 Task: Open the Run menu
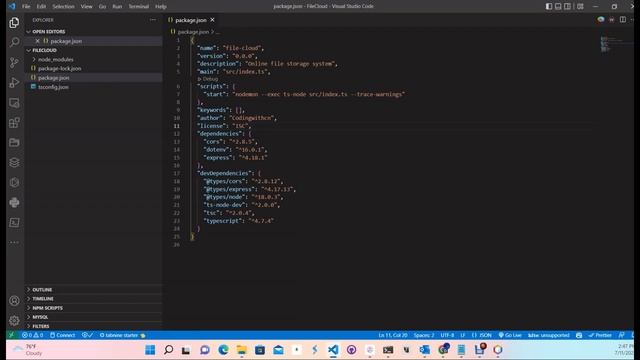pyautogui.click(x=117, y=7)
